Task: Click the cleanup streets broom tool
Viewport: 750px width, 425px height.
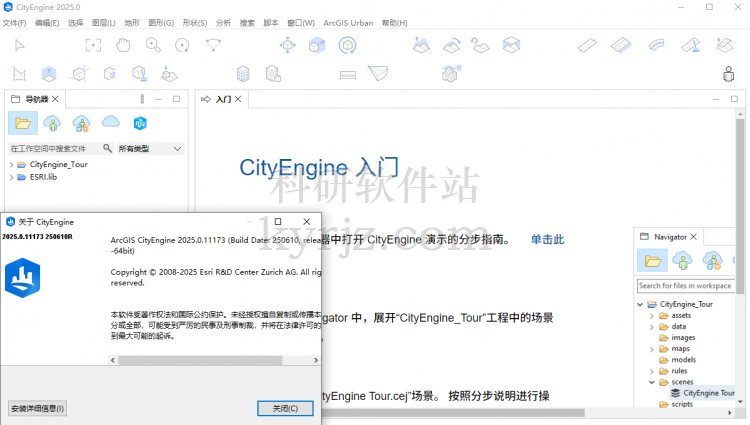Action: [691, 45]
